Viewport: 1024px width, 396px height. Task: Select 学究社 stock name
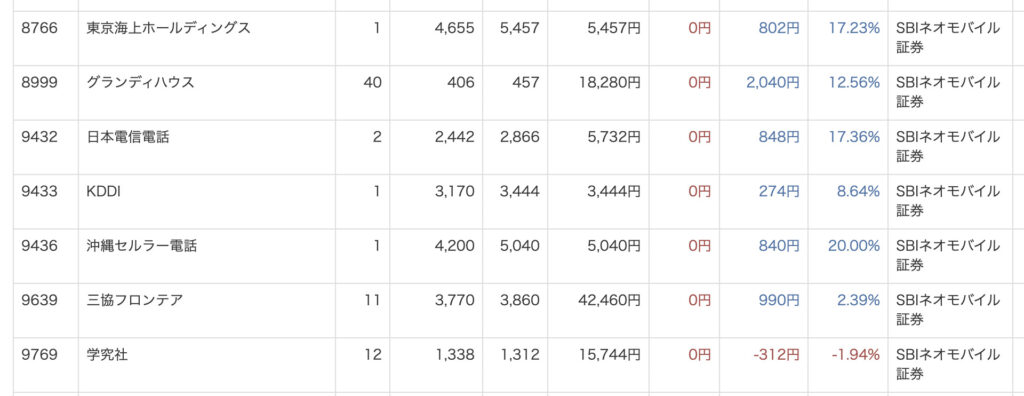tap(107, 355)
